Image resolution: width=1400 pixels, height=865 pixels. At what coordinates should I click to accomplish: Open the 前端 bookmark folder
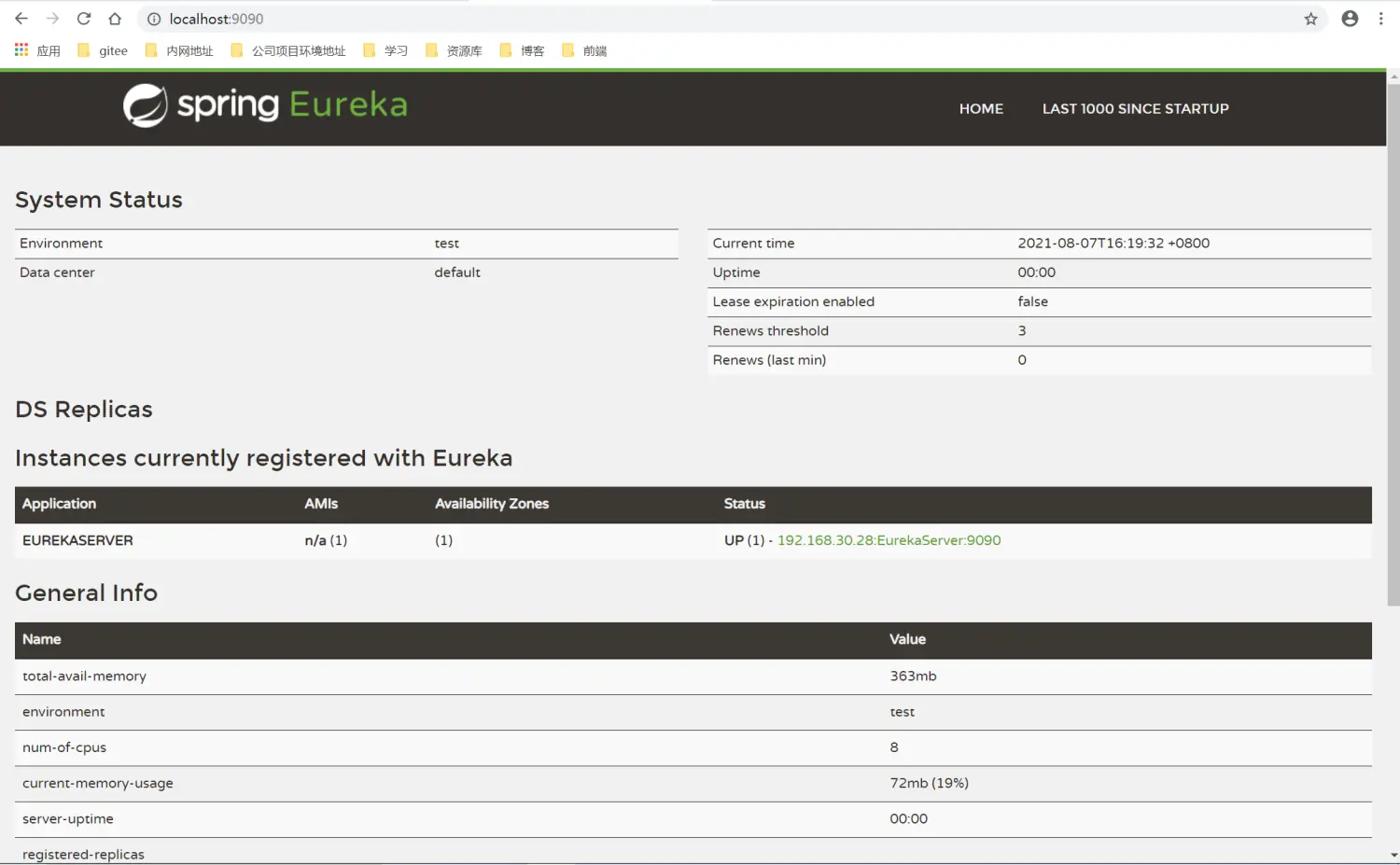tap(584, 50)
